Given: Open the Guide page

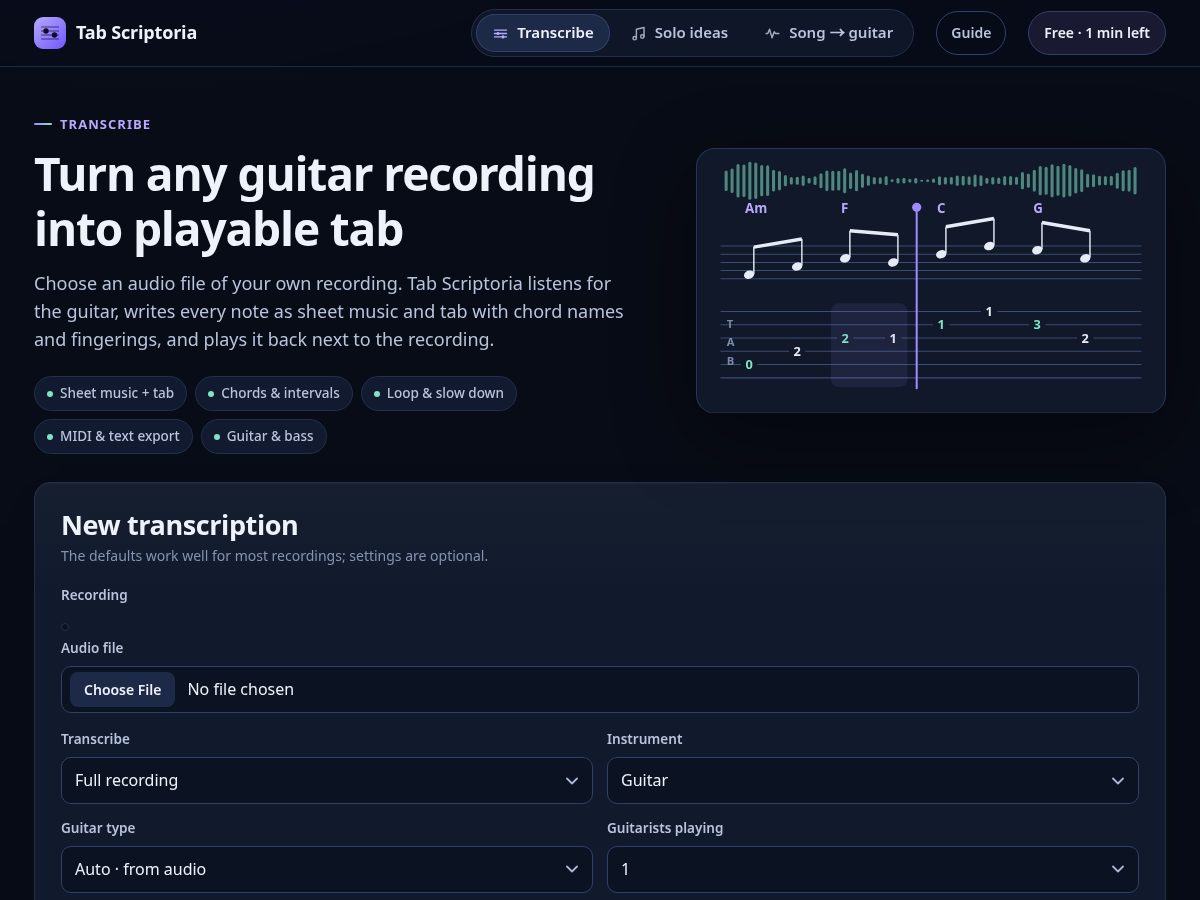Looking at the screenshot, I should click(971, 33).
